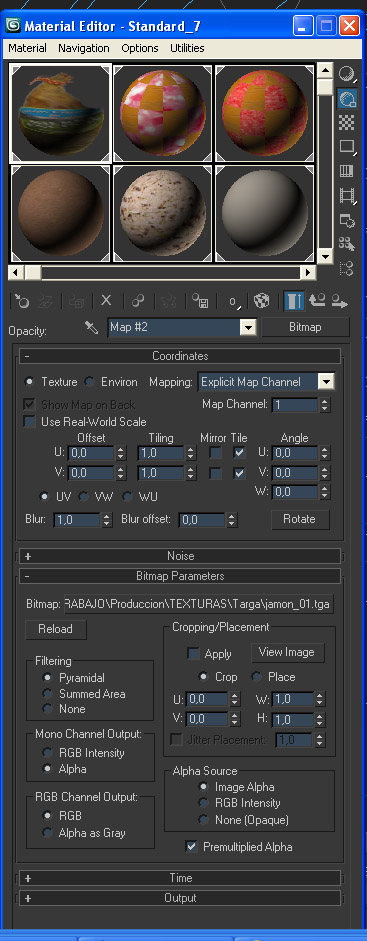Expand the Output rollout
The width and height of the screenshot is (367, 941).
coord(180,898)
